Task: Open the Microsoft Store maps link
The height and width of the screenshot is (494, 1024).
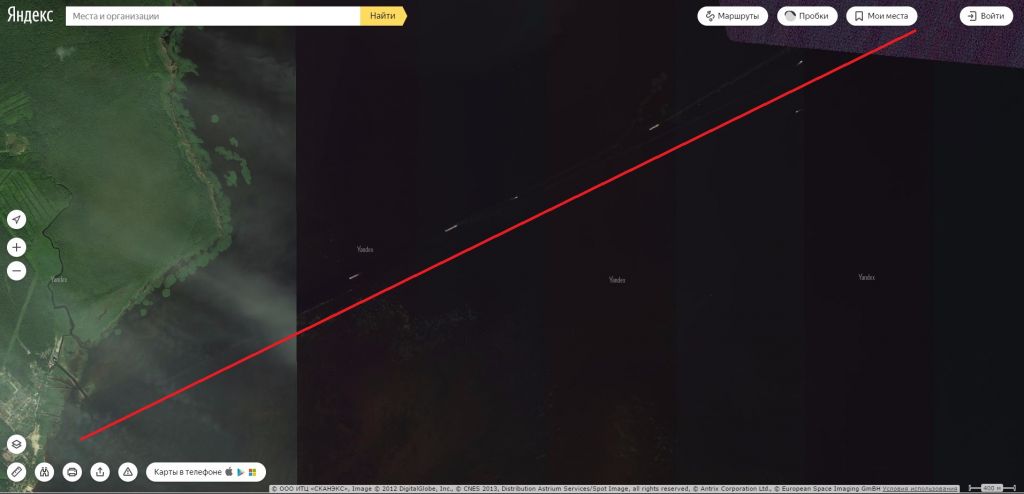Action: [x=252, y=472]
